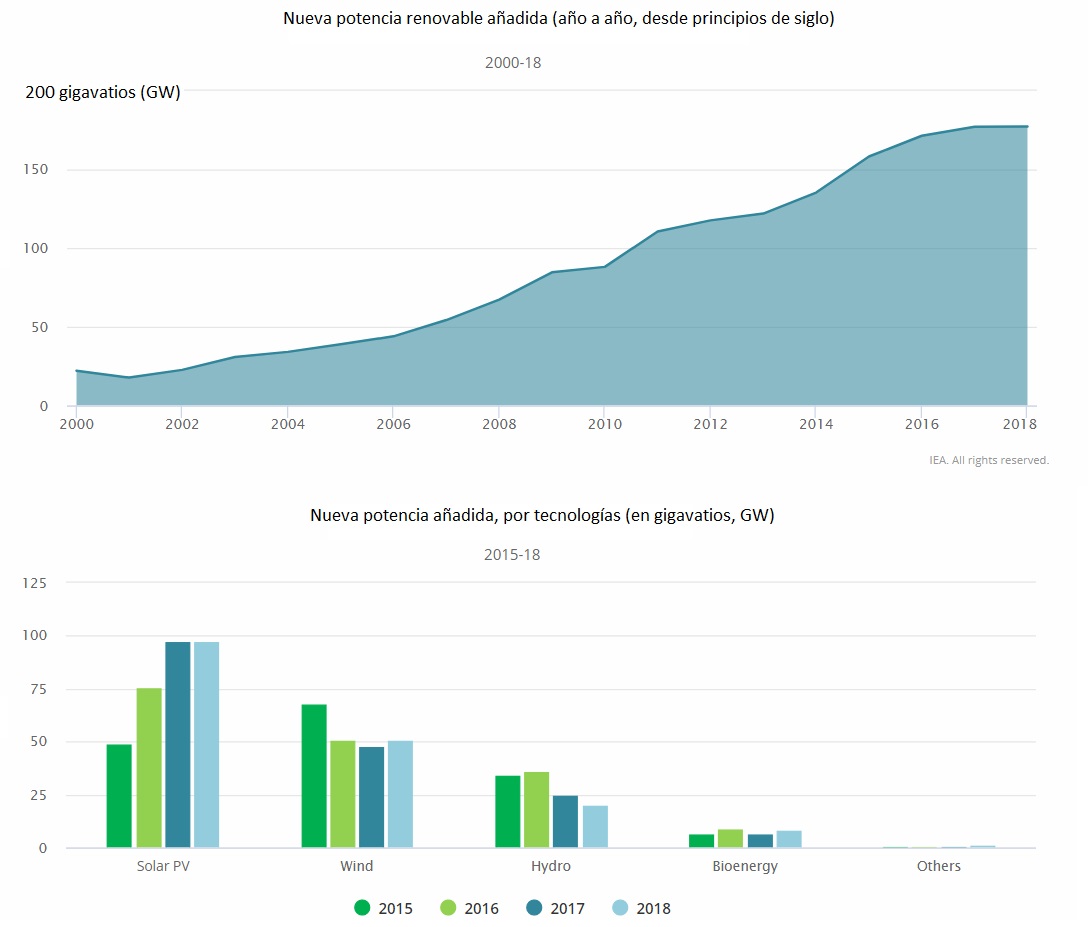The height and width of the screenshot is (927, 1088).
Task: Click the 2018 x-axis tick label
Action: [x=1019, y=424]
